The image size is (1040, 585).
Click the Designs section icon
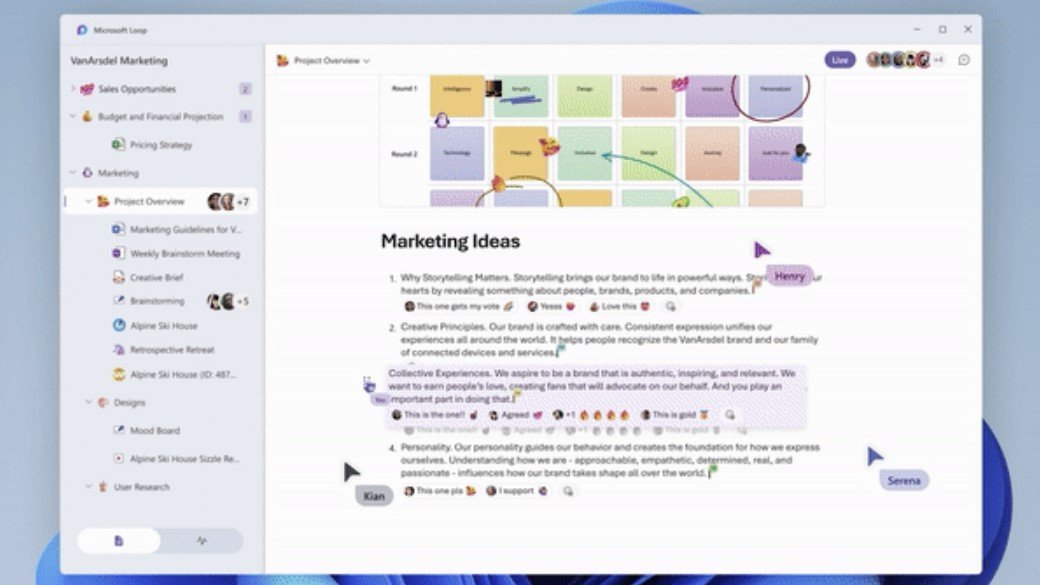tap(103, 403)
